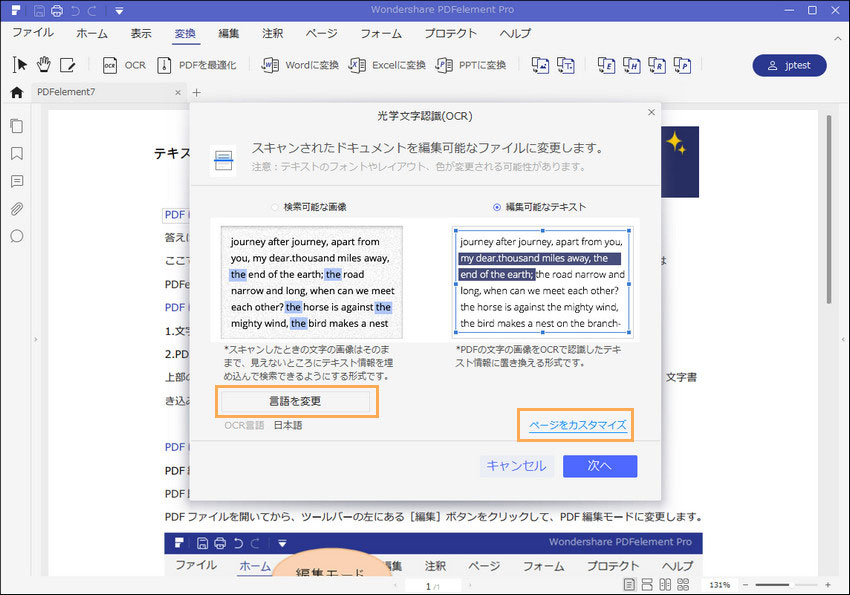Open the page thumbnails panel
Screen dimensions: 850x595
point(17,126)
